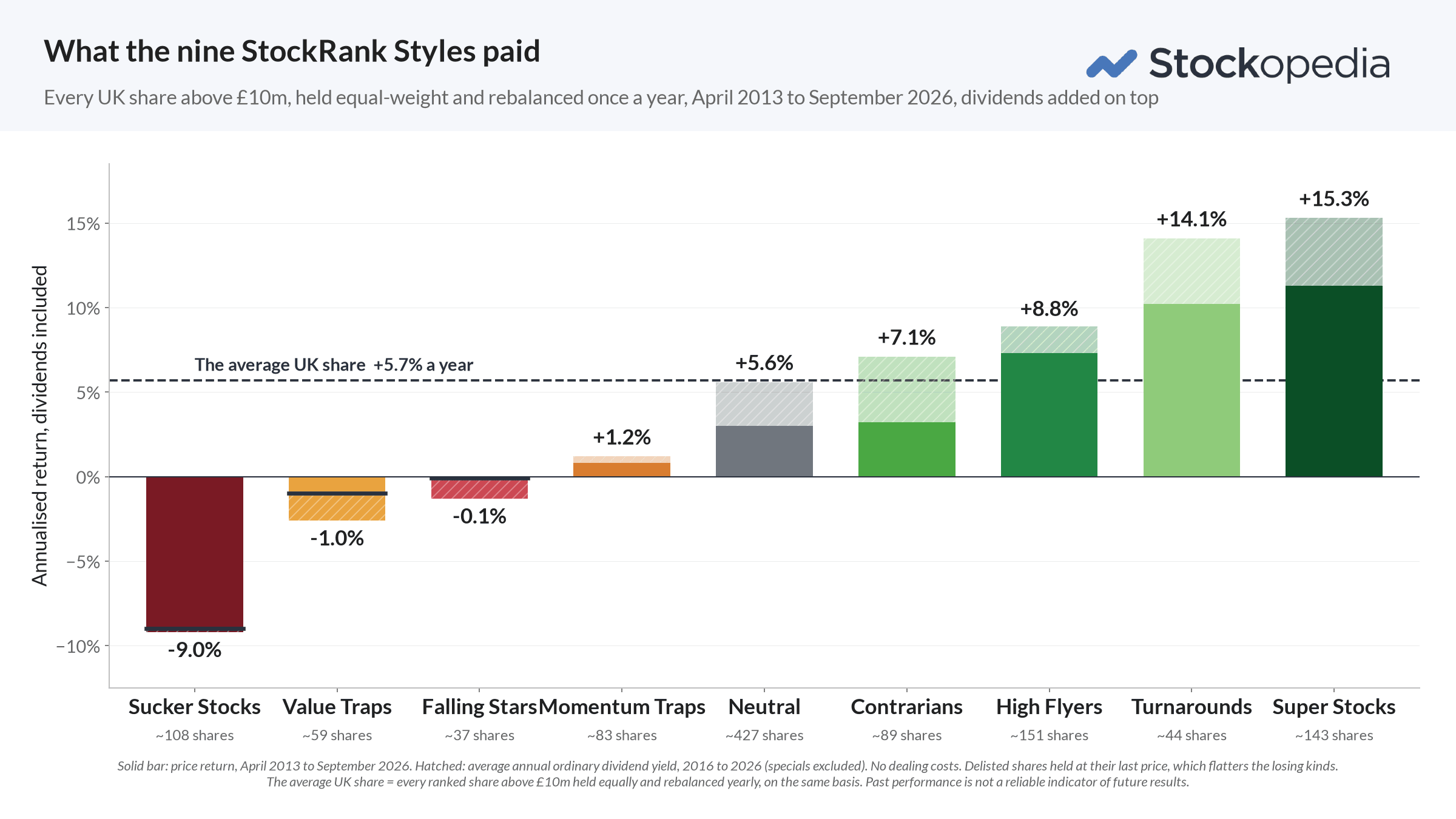Click the '+7.1%' value label

(x=907, y=337)
